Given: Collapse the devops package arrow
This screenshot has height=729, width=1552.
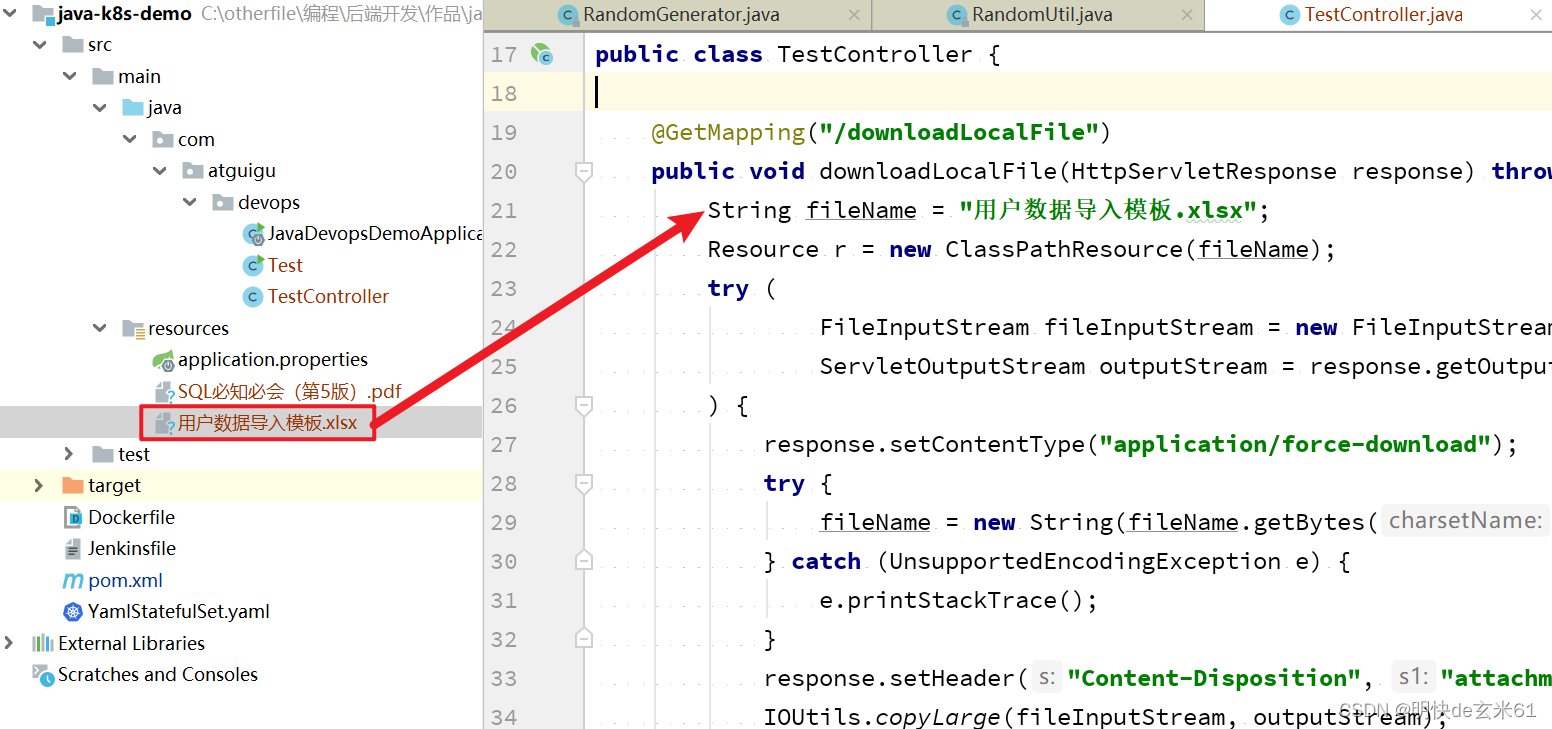Looking at the screenshot, I should click(190, 202).
